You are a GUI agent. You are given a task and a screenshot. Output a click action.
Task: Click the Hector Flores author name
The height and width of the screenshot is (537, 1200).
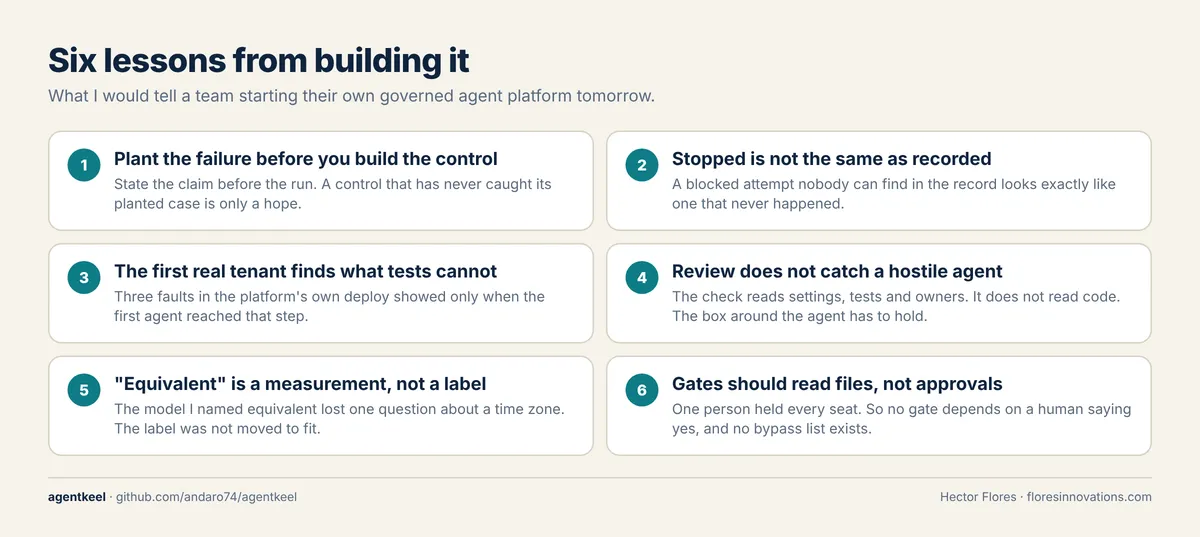[977, 497]
